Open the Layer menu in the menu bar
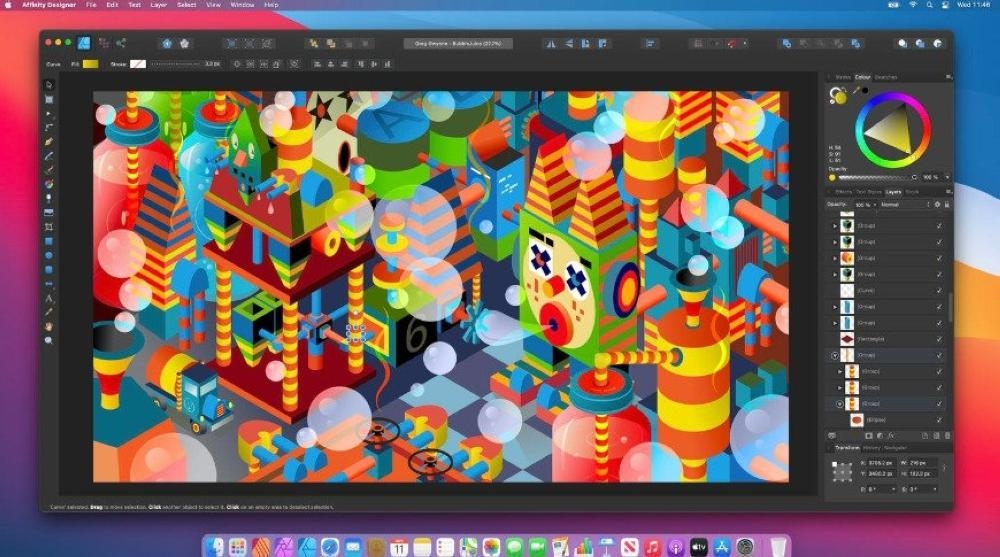Image resolution: width=1000 pixels, height=557 pixels. [159, 5]
